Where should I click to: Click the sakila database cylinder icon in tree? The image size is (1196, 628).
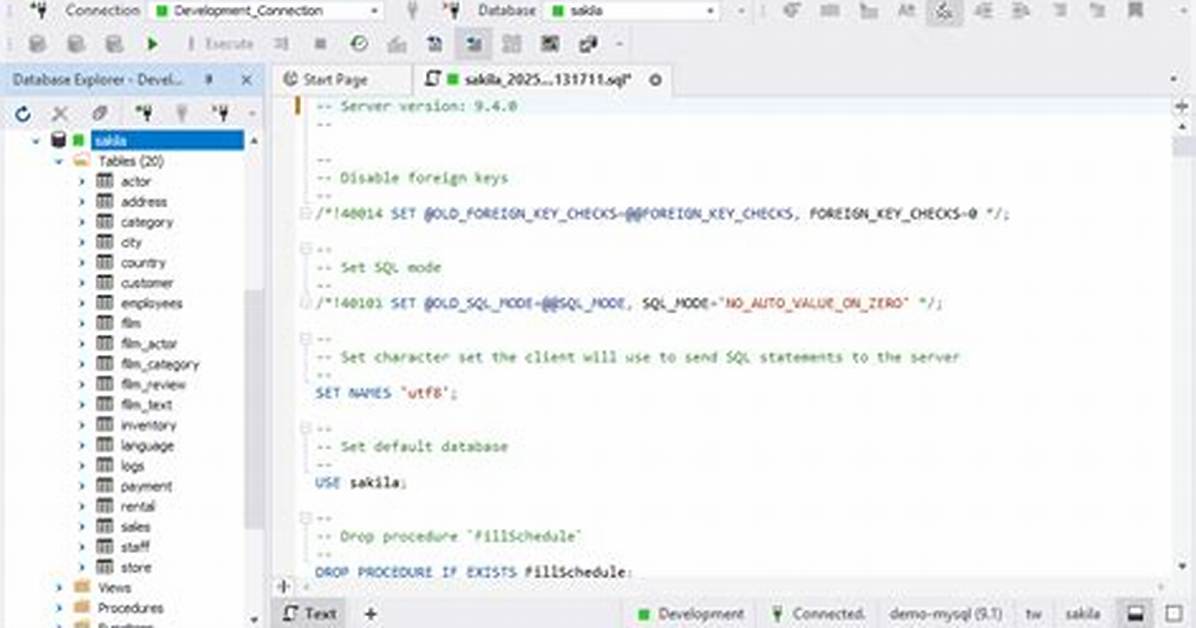[x=59, y=140]
